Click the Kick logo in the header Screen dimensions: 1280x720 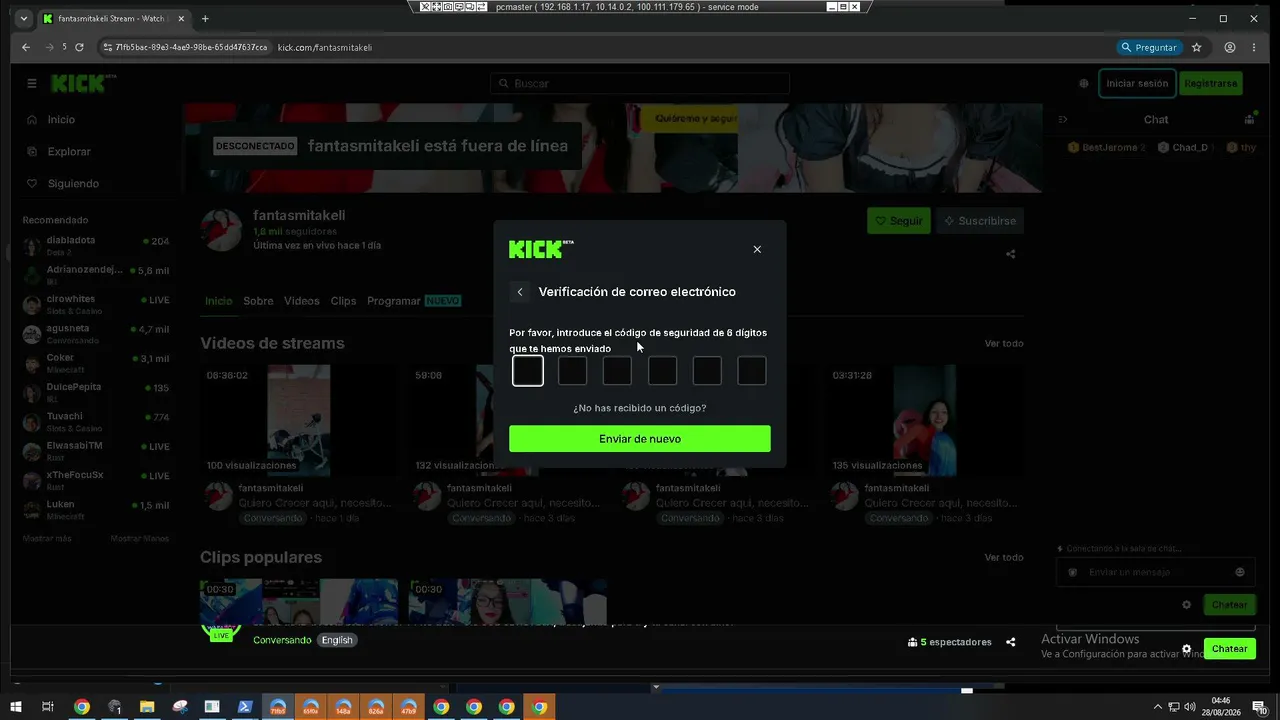(x=82, y=84)
